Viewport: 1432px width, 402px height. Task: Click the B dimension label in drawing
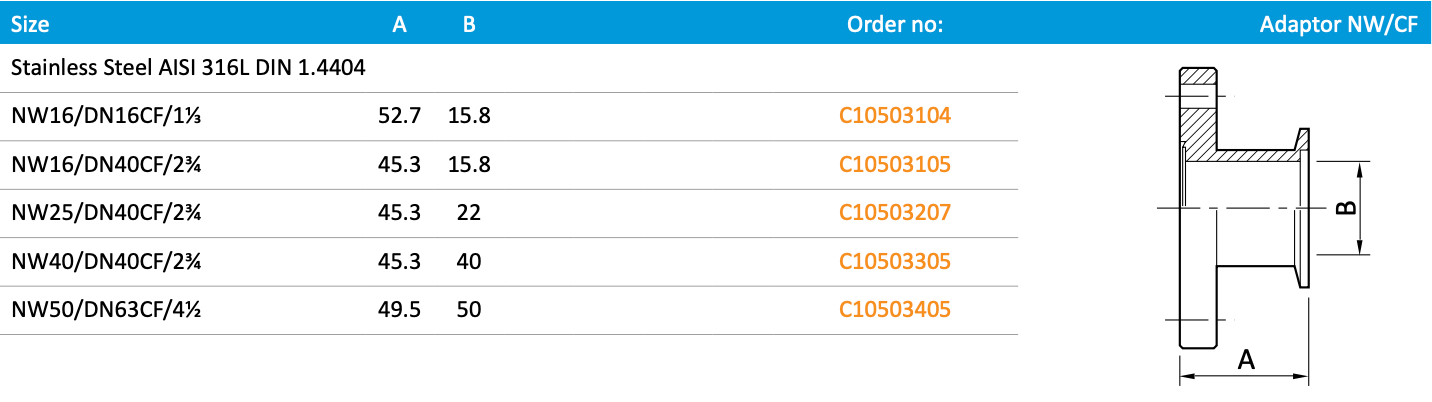pos(1346,208)
